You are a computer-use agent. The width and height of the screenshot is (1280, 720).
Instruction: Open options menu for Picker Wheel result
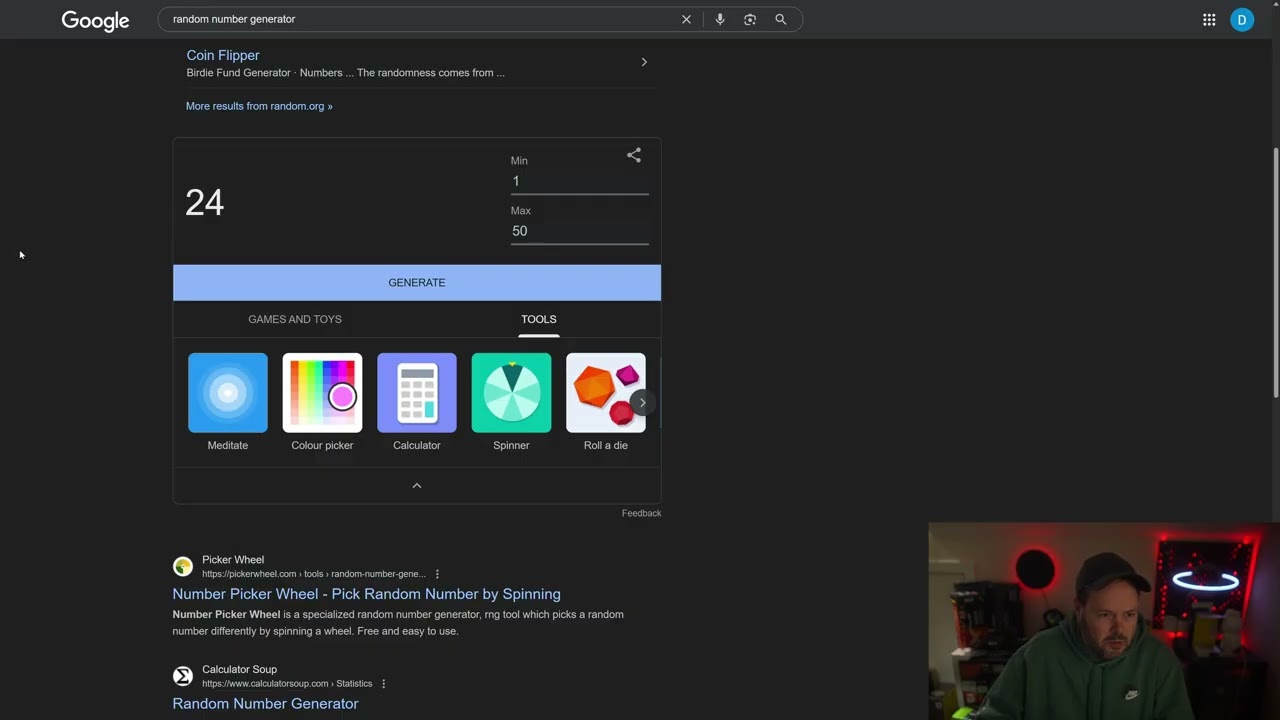[x=437, y=574]
